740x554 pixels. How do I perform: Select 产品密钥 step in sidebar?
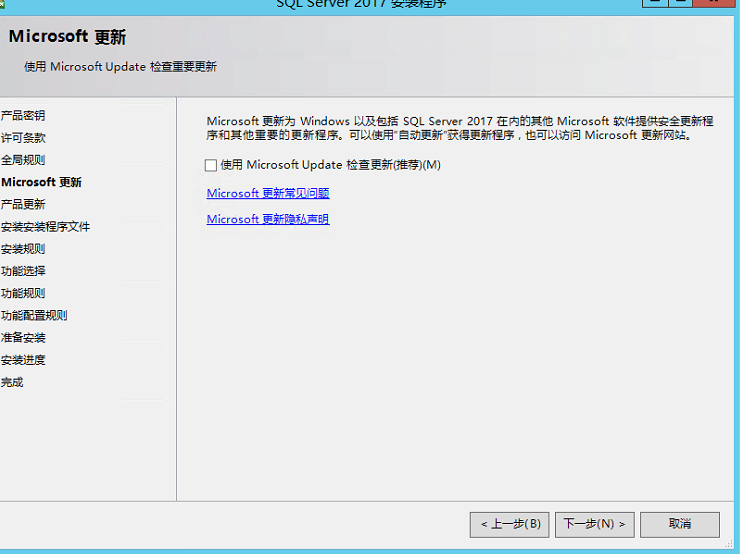[23, 116]
